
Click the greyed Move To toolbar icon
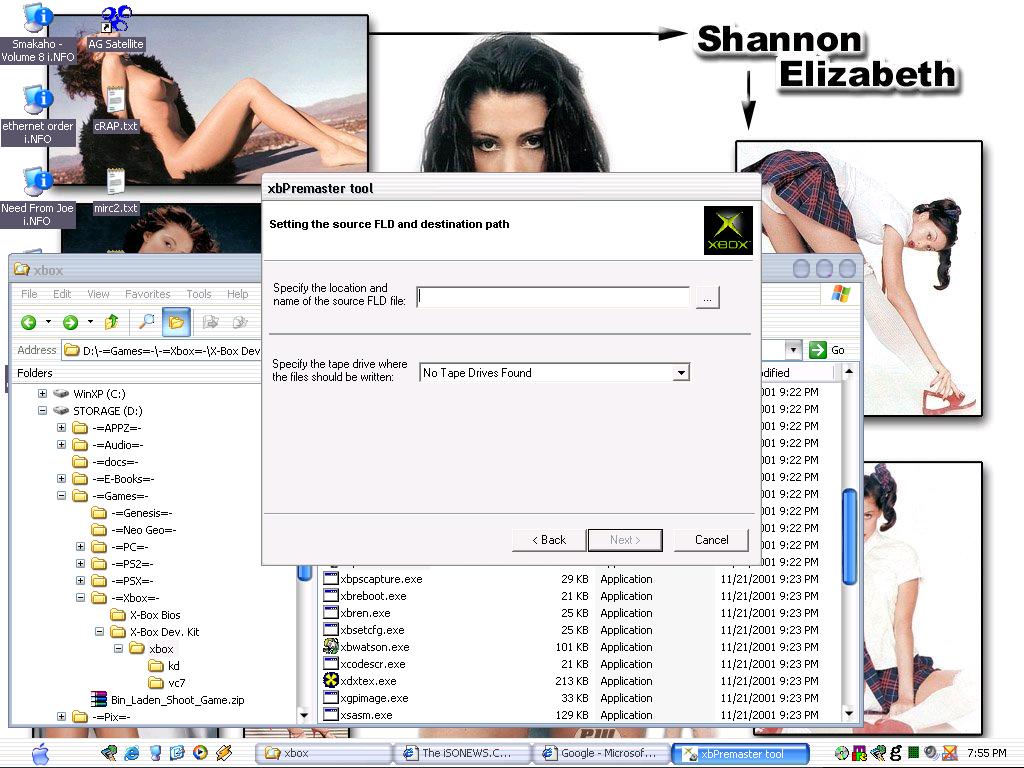click(210, 322)
